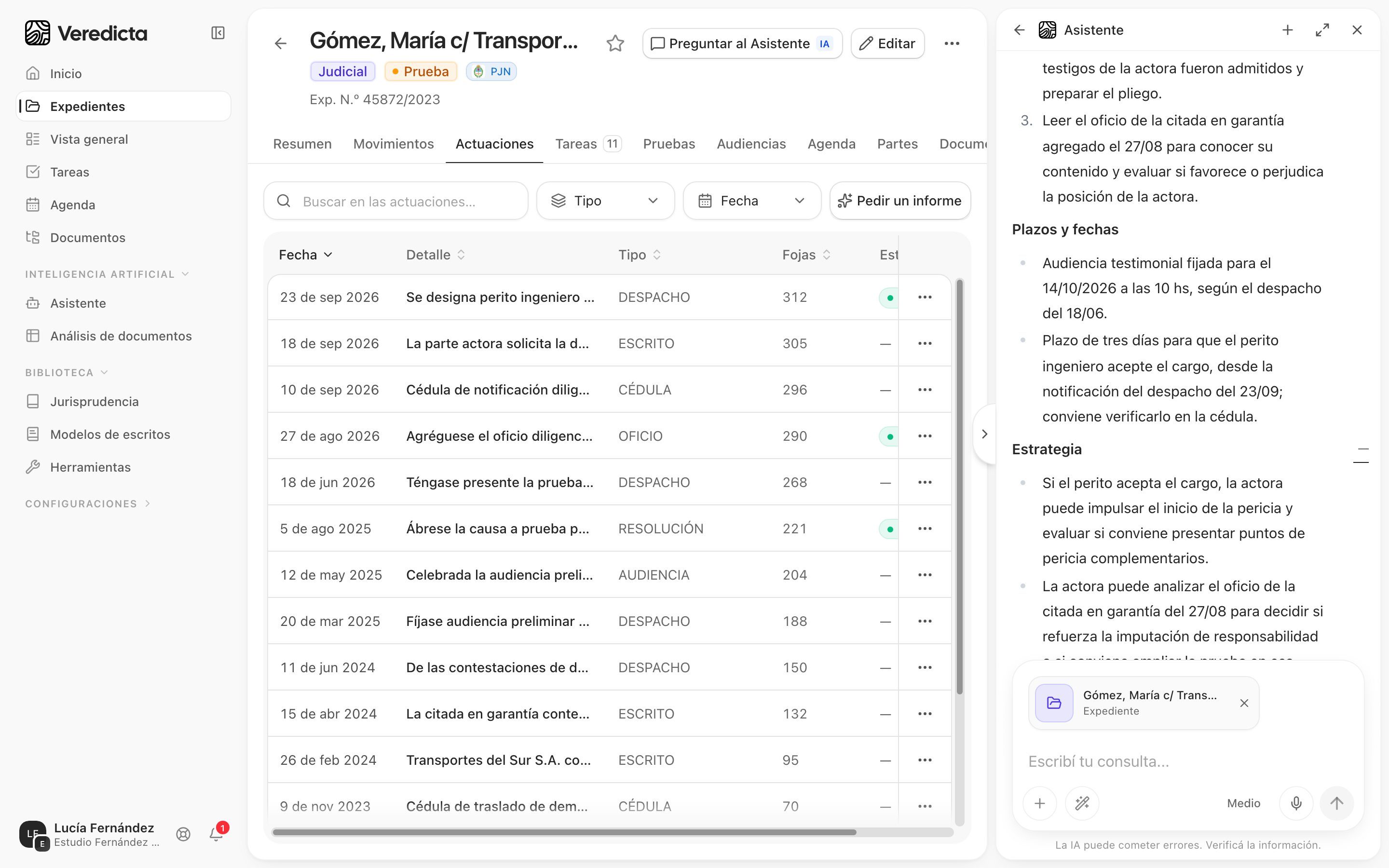
Task: Switch to the Resumen tab
Action: point(302,144)
